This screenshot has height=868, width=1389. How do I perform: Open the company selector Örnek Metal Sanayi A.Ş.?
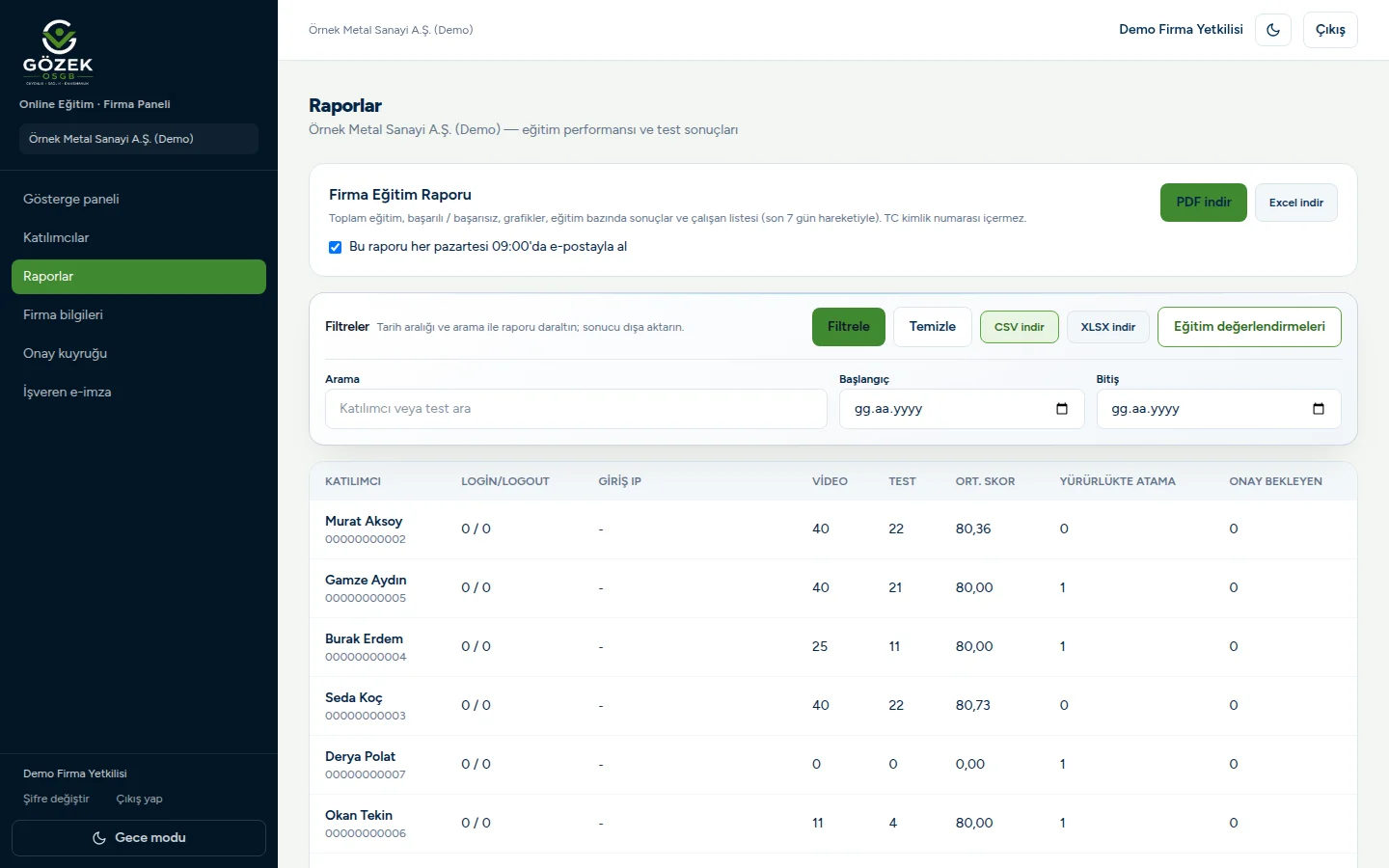pos(139,139)
